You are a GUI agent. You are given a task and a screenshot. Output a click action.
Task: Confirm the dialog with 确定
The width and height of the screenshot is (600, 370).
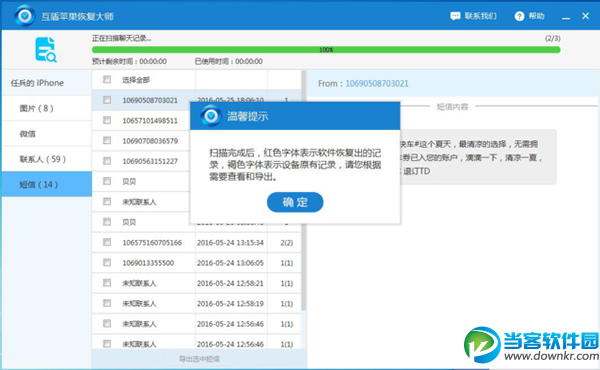[295, 202]
